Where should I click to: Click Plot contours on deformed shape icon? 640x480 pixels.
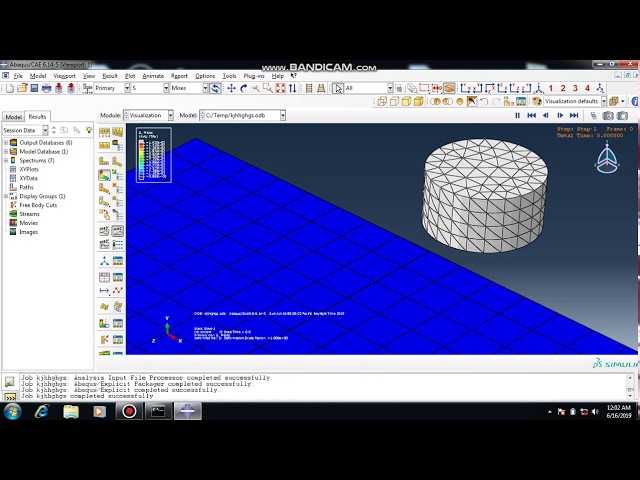104,176
